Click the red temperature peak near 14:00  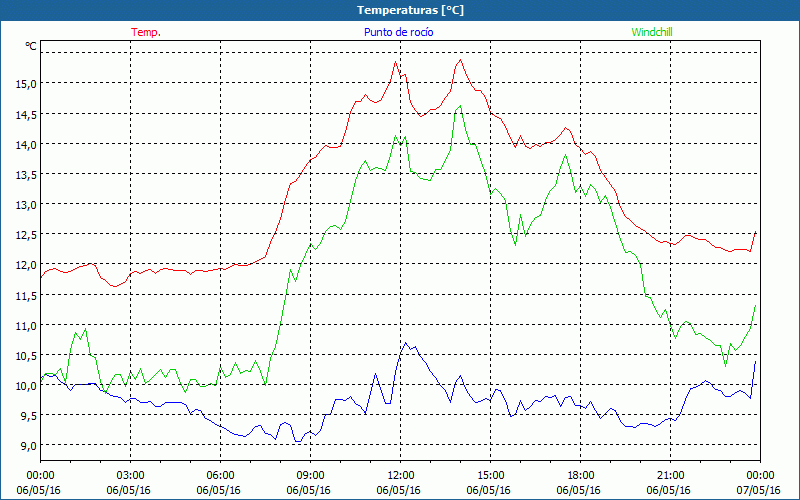(x=460, y=60)
